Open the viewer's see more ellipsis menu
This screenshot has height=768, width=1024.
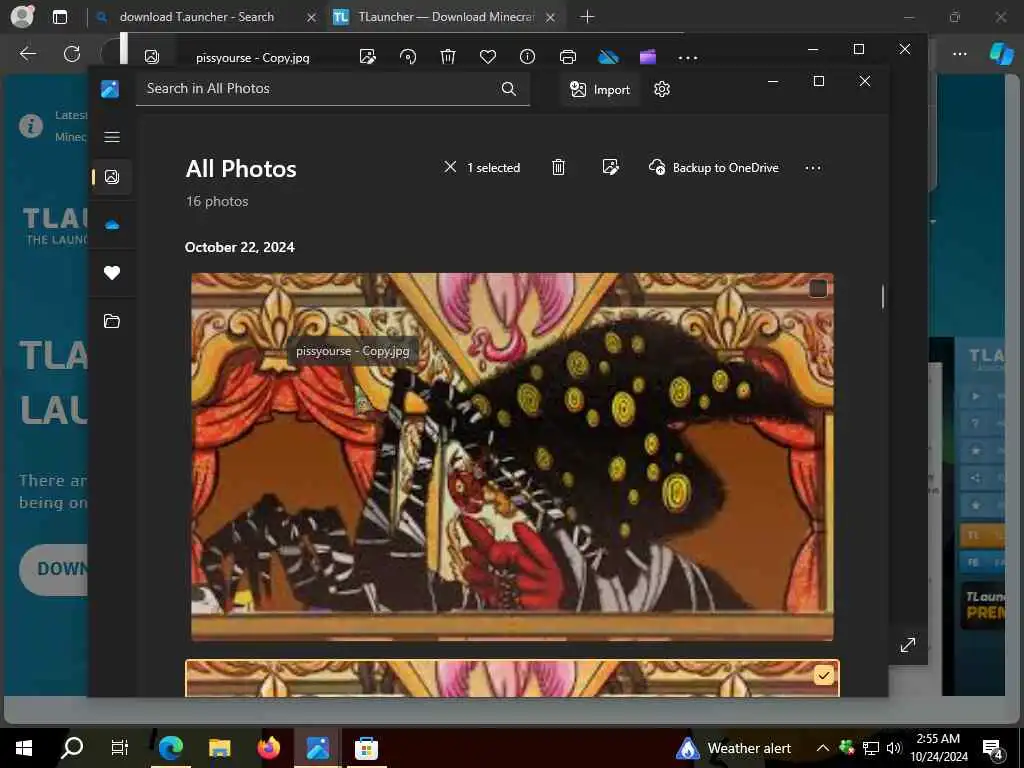coord(688,57)
